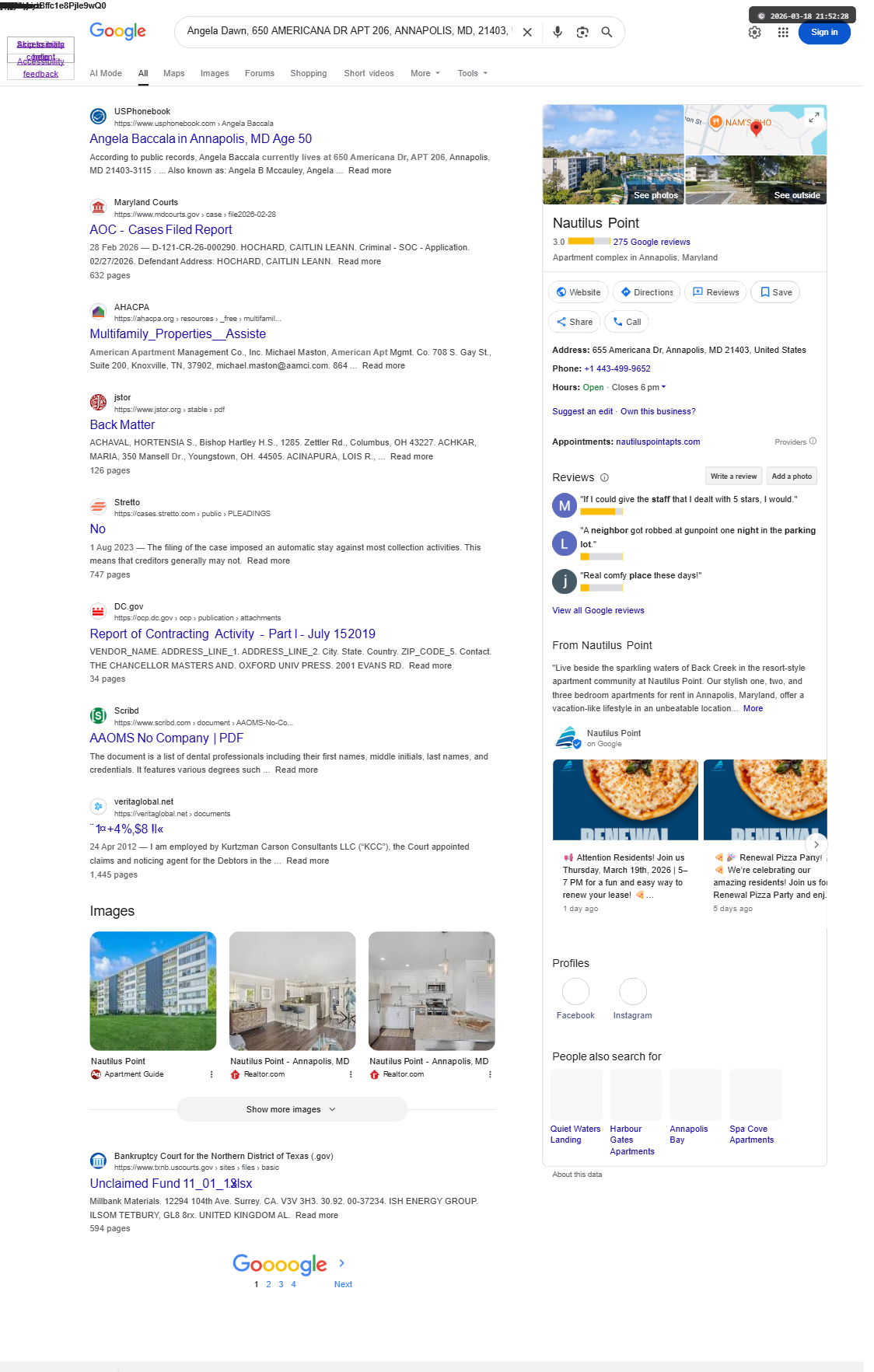Screen dimensions: 874x1372
Task: Call Nautilus Point with the phone button
Action: (x=627, y=322)
